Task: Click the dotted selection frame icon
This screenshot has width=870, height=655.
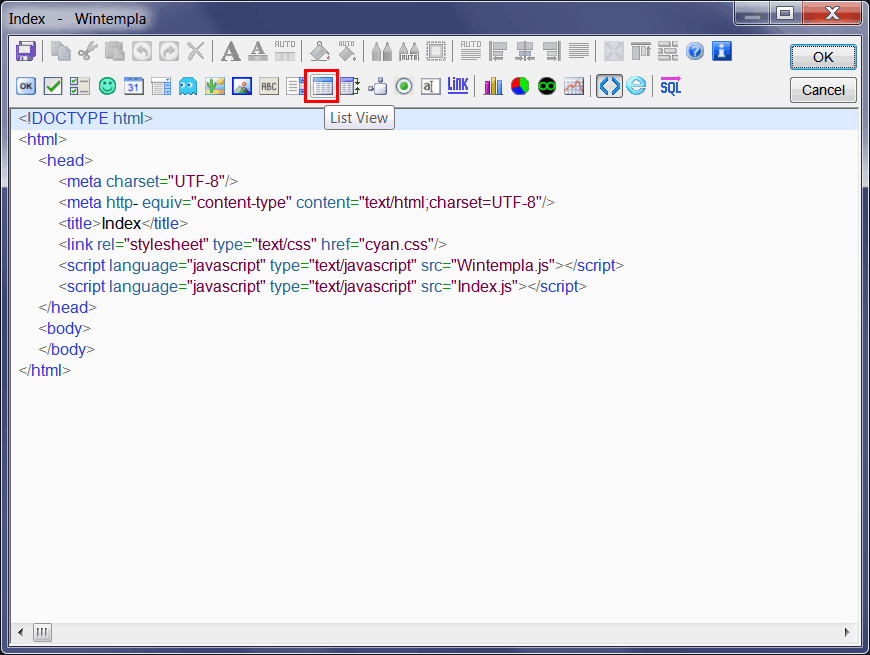Action: tap(436, 52)
